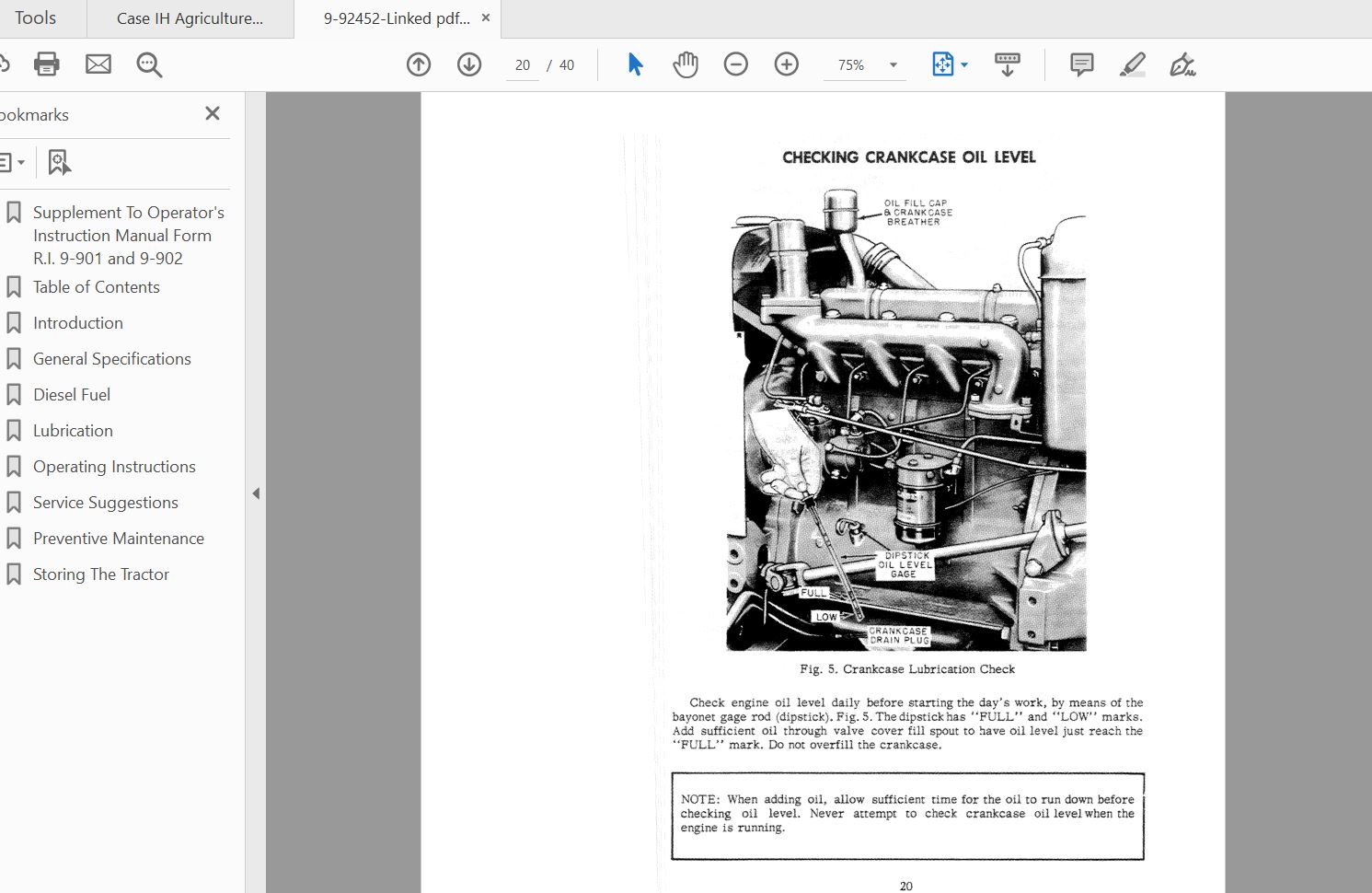Open the fit page options dropdown
1372x893 pixels.
964,65
